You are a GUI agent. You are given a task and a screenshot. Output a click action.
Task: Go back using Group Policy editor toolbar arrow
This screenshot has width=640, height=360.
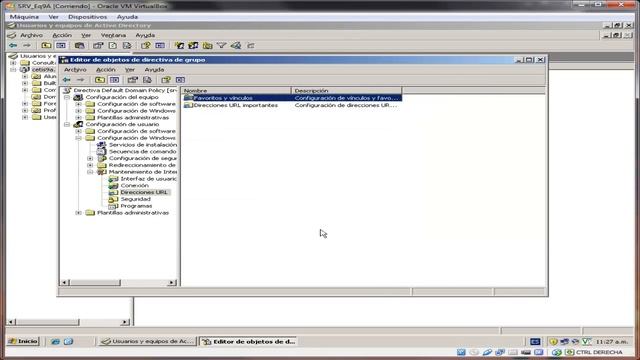[67, 80]
